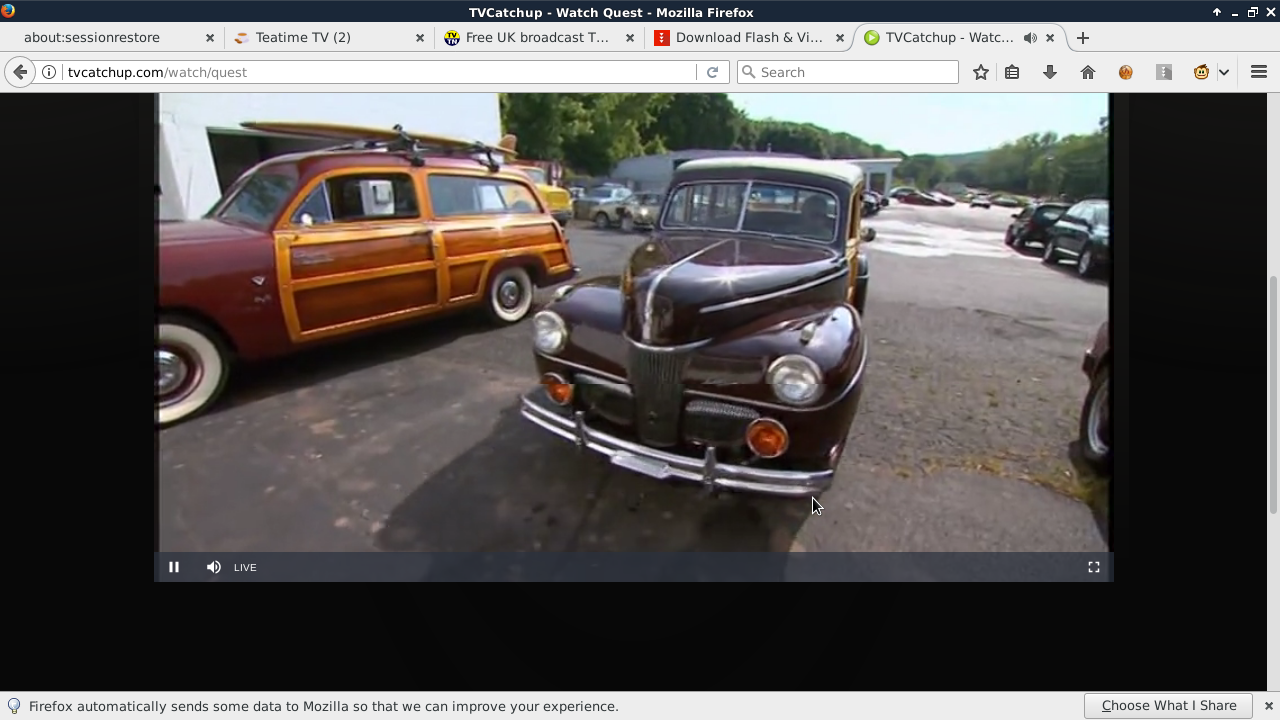Close the about:sessionrestore tab
This screenshot has height=720, width=1280.
pyautogui.click(x=210, y=37)
